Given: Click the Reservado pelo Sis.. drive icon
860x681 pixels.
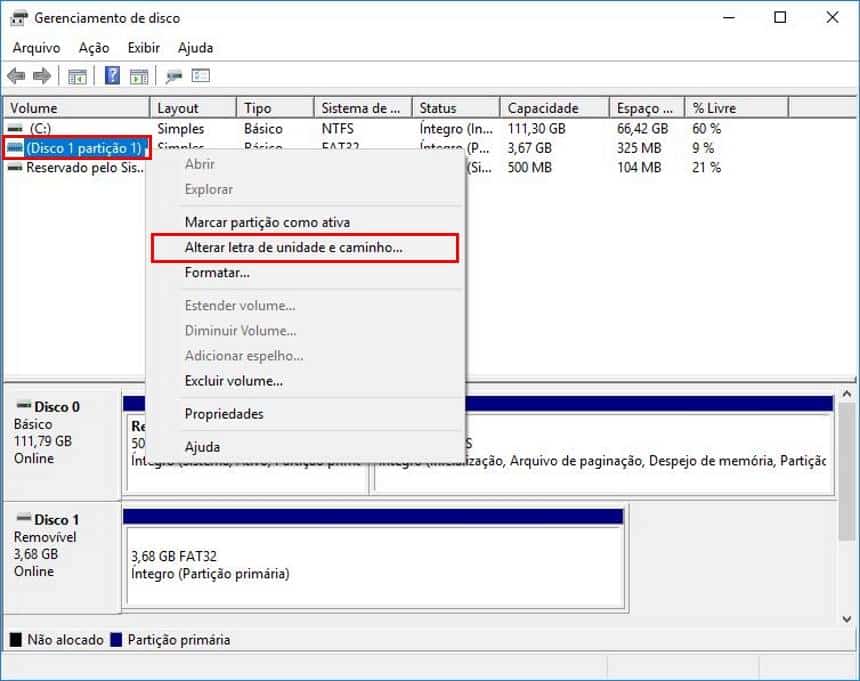Looking at the screenshot, I should [15, 168].
